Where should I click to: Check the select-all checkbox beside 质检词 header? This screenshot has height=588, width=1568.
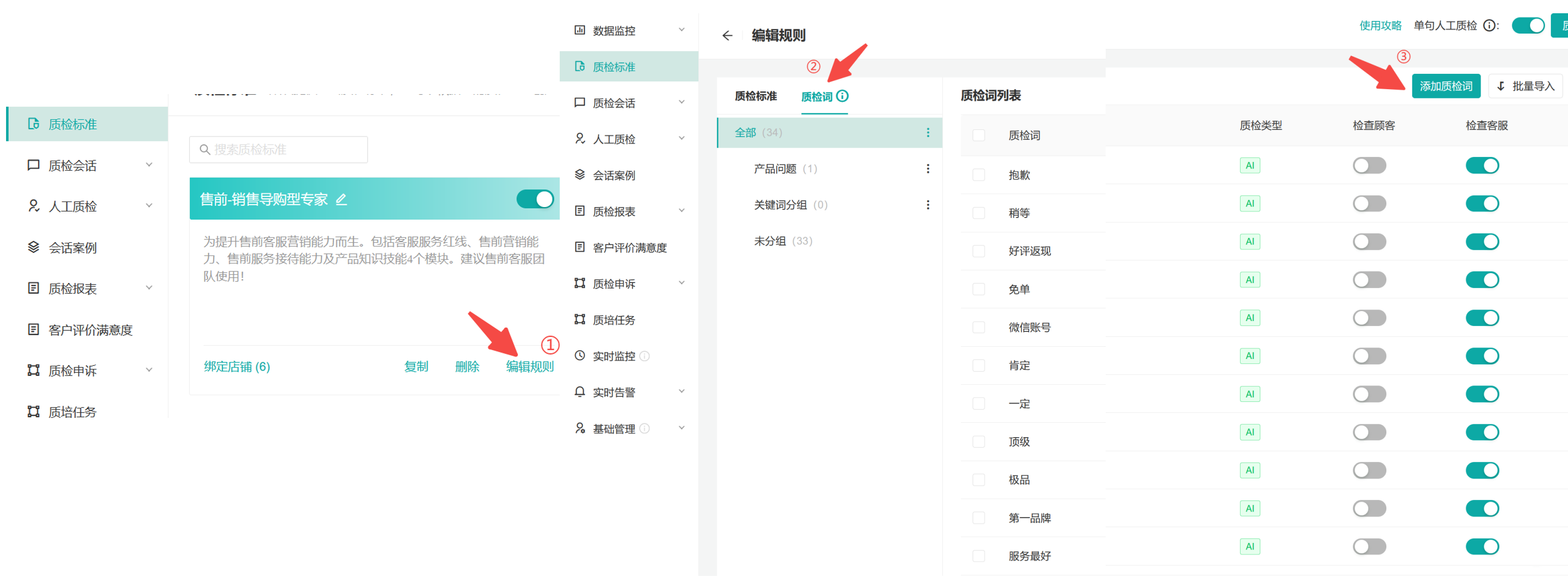coord(978,135)
